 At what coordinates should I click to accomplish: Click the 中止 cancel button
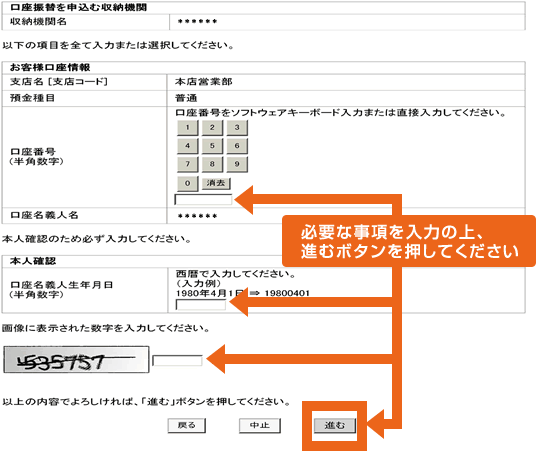tap(260, 426)
